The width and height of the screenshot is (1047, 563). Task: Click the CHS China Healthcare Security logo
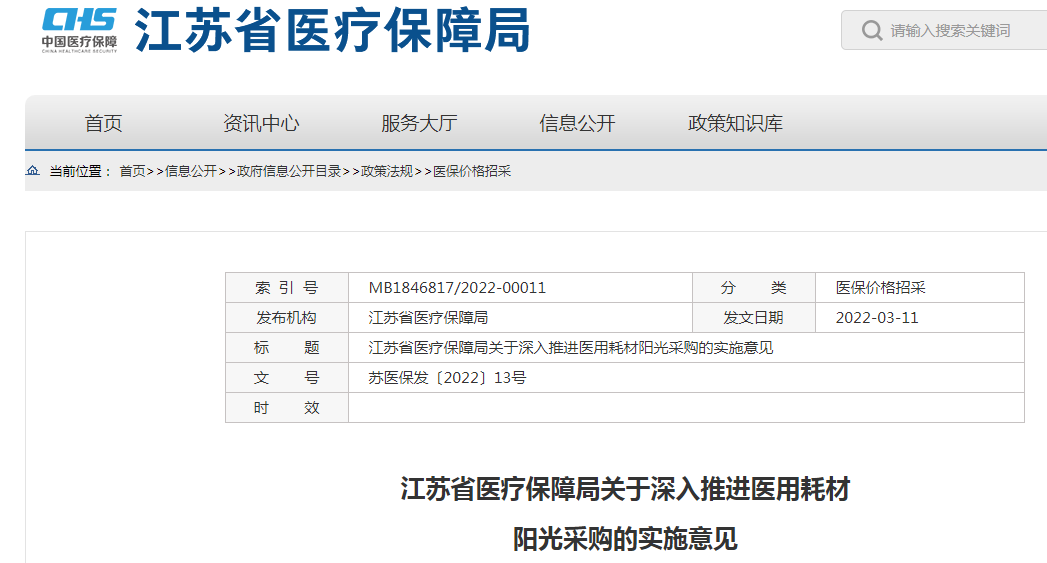click(79, 31)
